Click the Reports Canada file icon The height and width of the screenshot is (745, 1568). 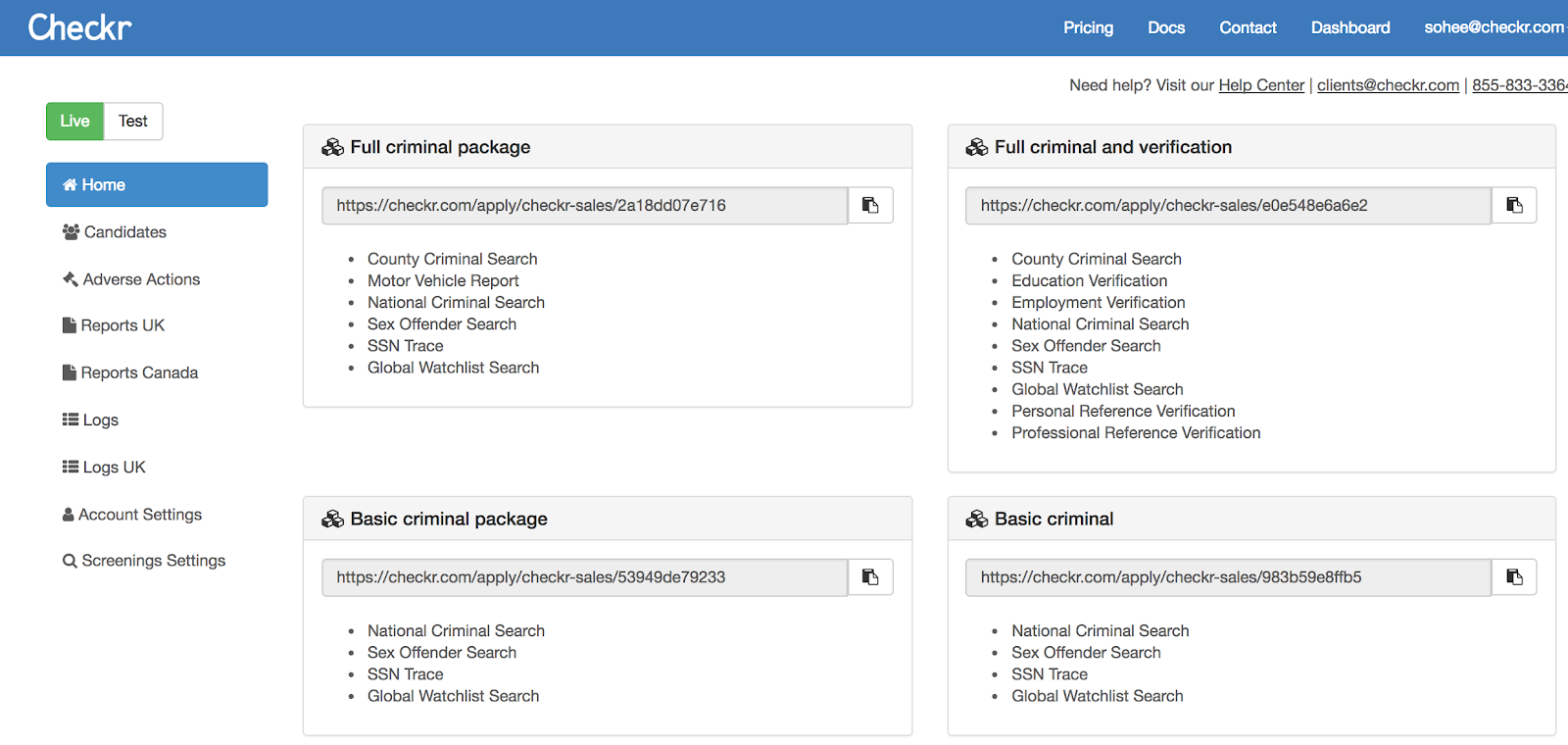click(x=70, y=372)
